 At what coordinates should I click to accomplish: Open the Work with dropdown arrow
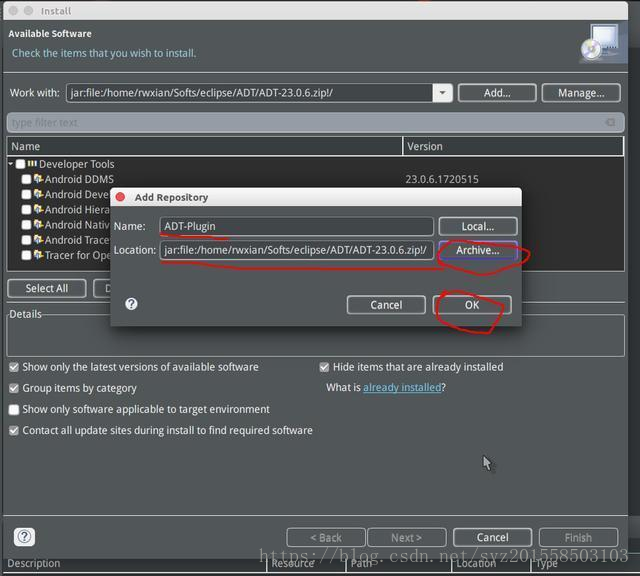pyautogui.click(x=442, y=93)
